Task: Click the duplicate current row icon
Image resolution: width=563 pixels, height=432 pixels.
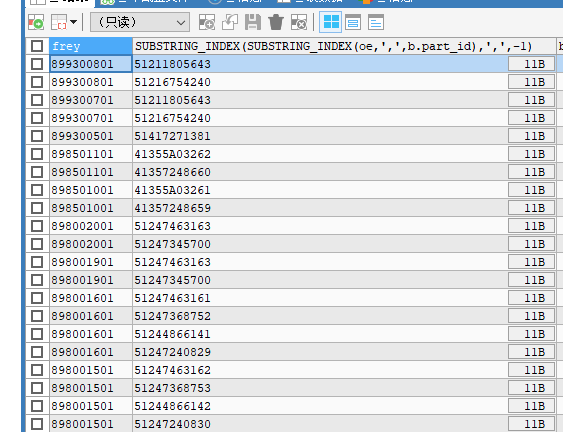Action: click(230, 23)
